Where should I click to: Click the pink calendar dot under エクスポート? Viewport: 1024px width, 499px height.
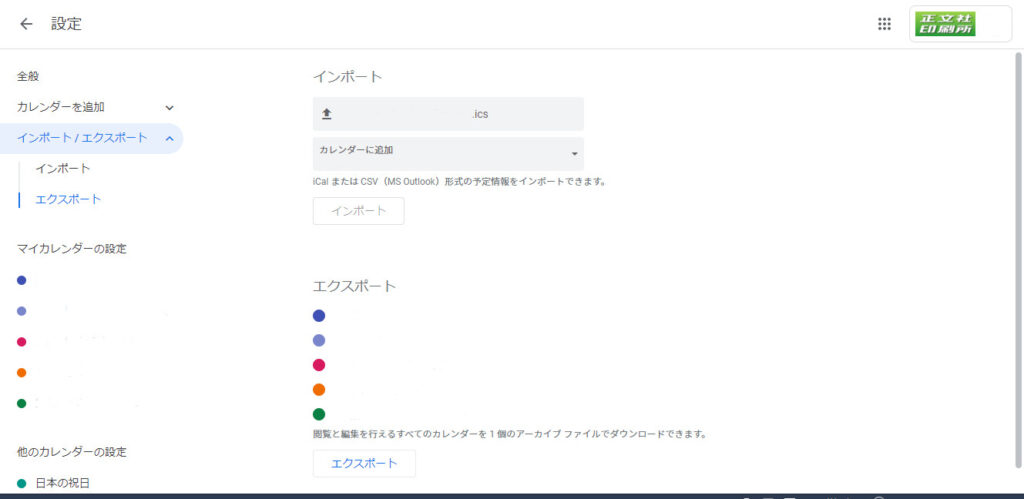[x=319, y=365]
